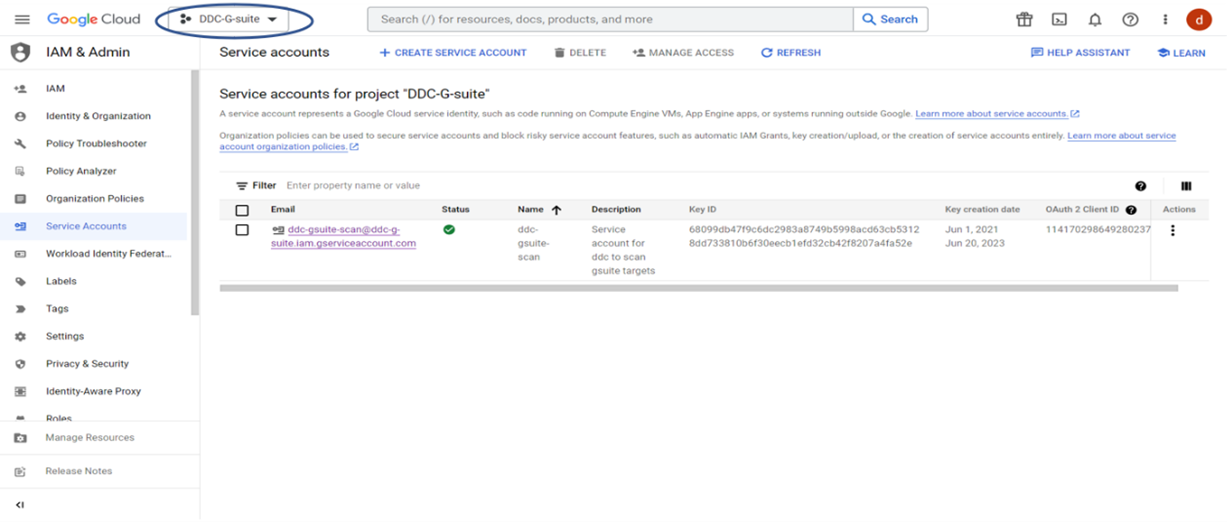Open the row Actions three-dot menu
Viewport: 1227px width, 522px height.
pyautogui.click(x=1173, y=230)
